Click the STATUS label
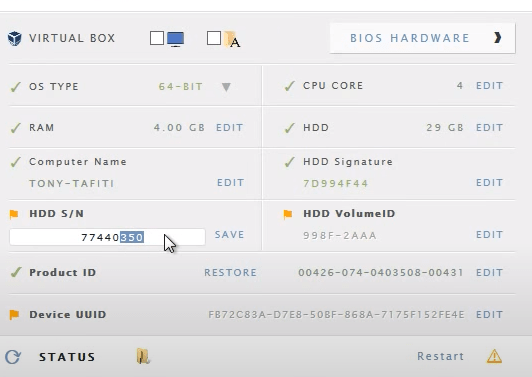Viewport: 532px width, 377px height. pyautogui.click(x=67, y=357)
